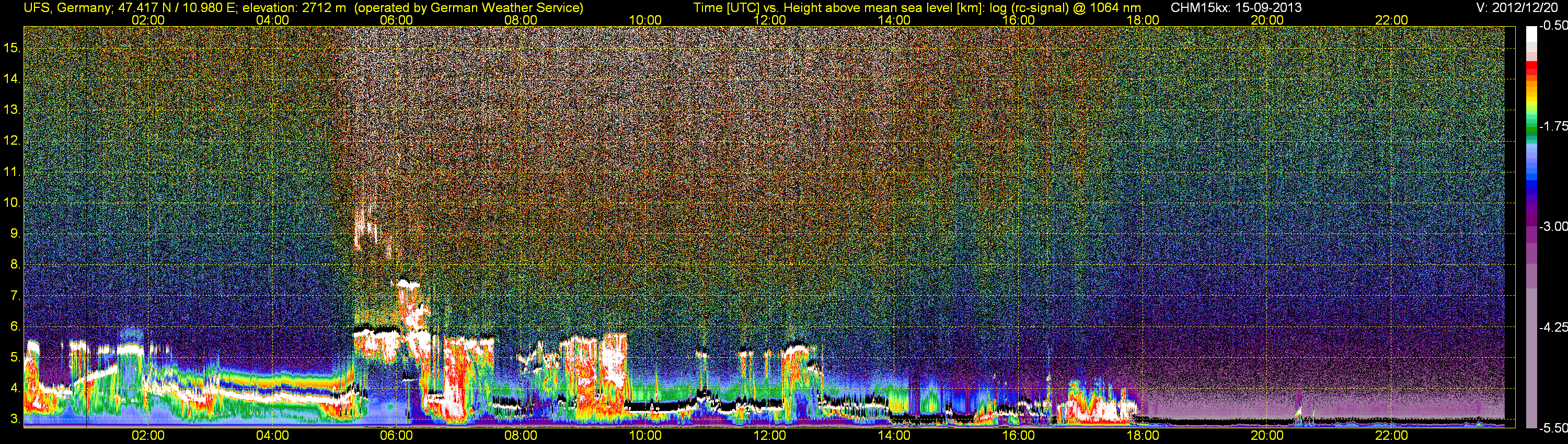
Task: Click '02:00' on the top time axis
Action: pyautogui.click(x=148, y=20)
